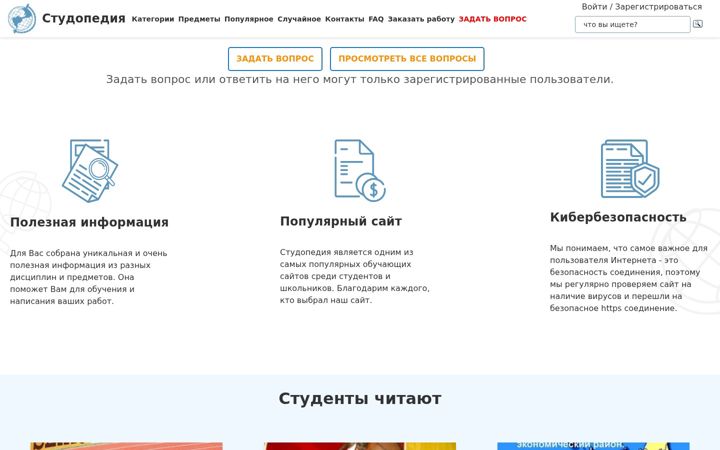Open the Предметы menu item

coord(199,19)
